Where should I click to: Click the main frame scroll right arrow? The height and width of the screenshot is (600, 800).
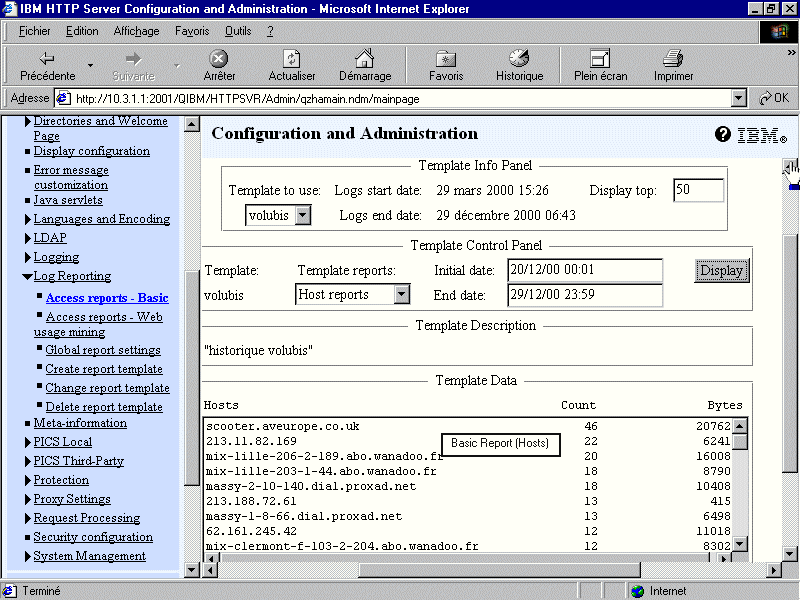click(773, 570)
